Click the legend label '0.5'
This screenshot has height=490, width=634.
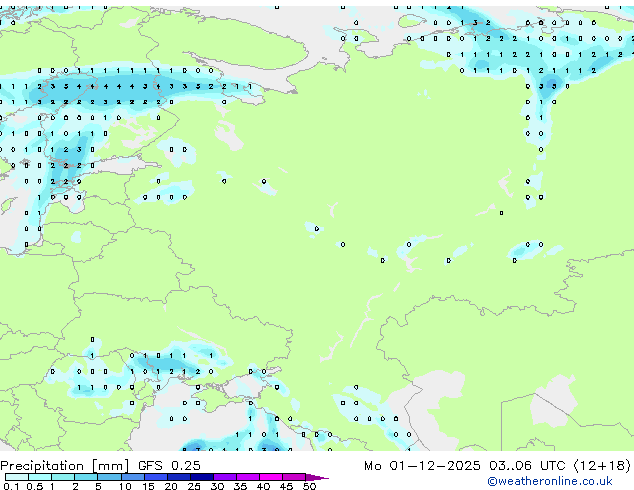coord(35,486)
